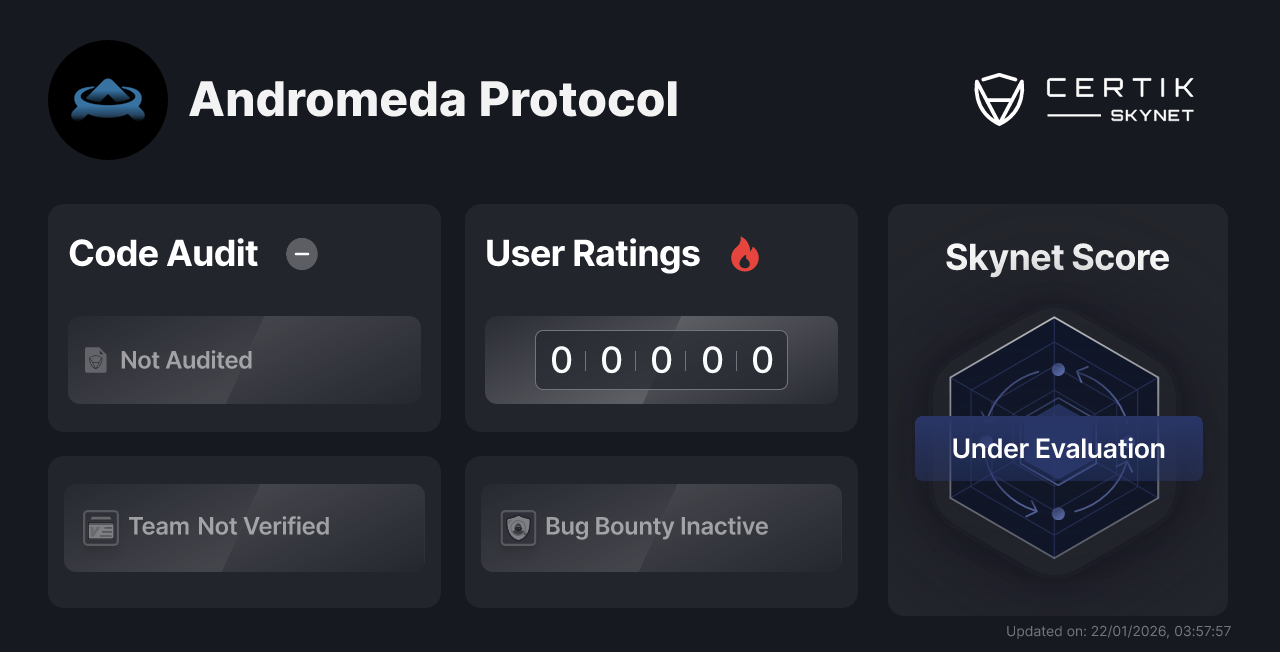The height and width of the screenshot is (652, 1280).
Task: Toggle the Bug Bounty Inactive status pill
Action: (x=661, y=527)
